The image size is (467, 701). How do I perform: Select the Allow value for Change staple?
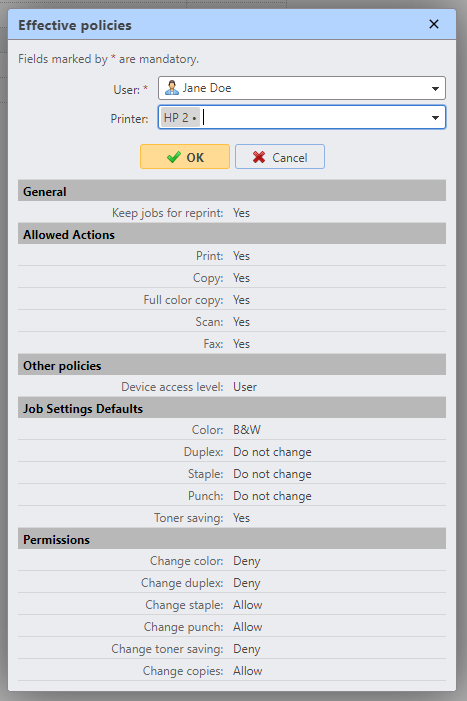(x=248, y=604)
